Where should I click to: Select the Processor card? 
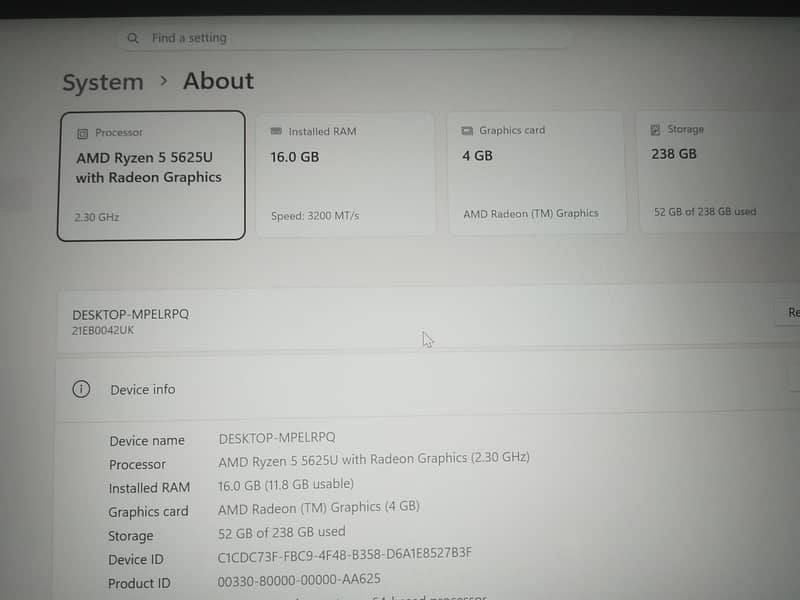[x=151, y=176]
